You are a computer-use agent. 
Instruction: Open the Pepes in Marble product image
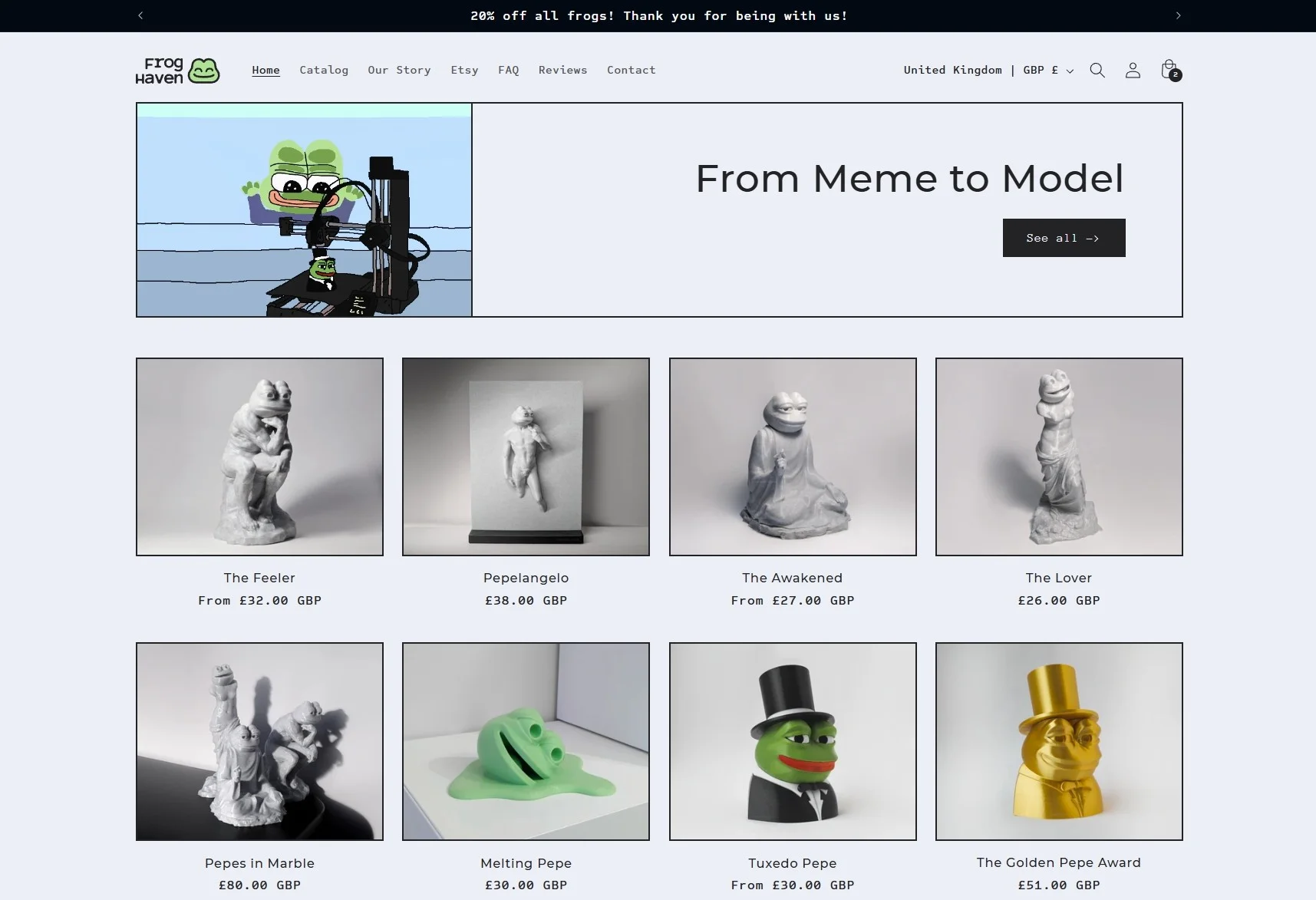[259, 741]
